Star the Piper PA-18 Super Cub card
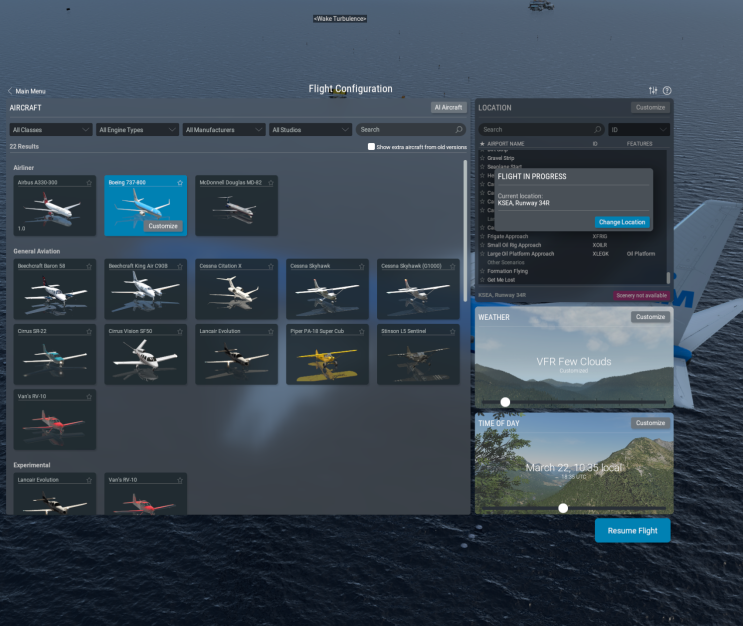This screenshot has height=626, width=743. coord(362,332)
